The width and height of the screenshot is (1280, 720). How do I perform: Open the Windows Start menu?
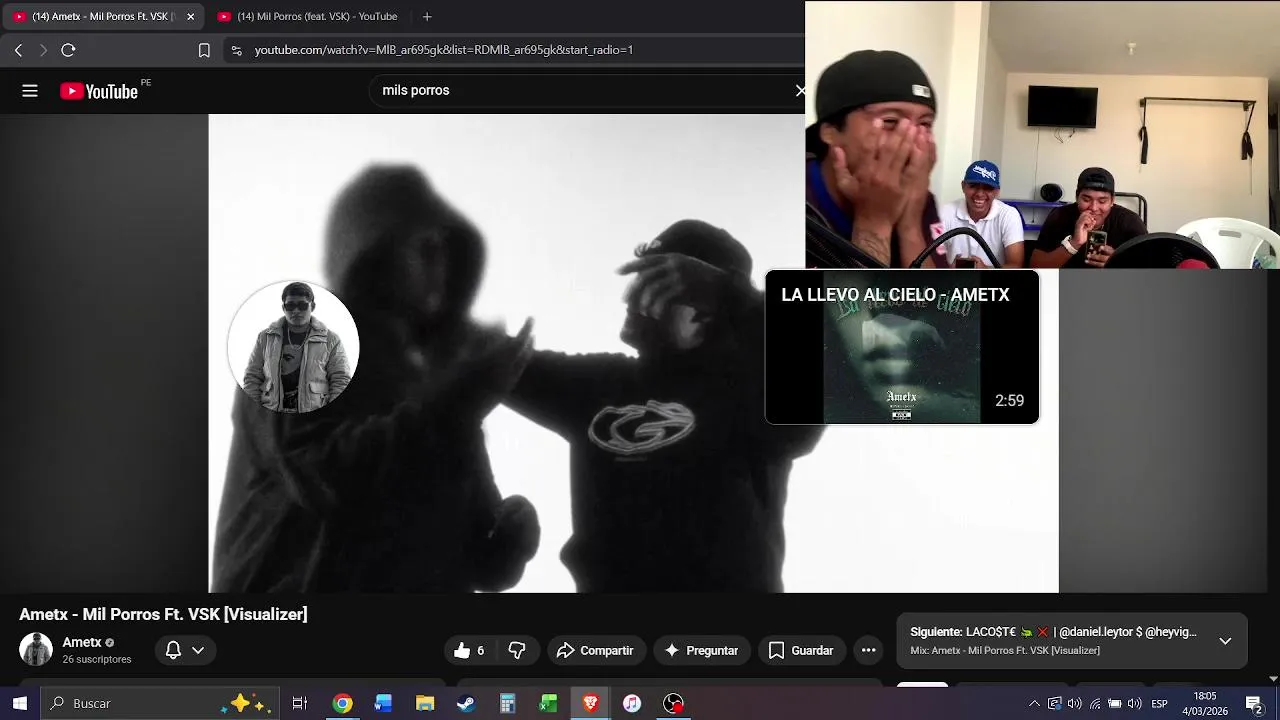tap(20, 703)
